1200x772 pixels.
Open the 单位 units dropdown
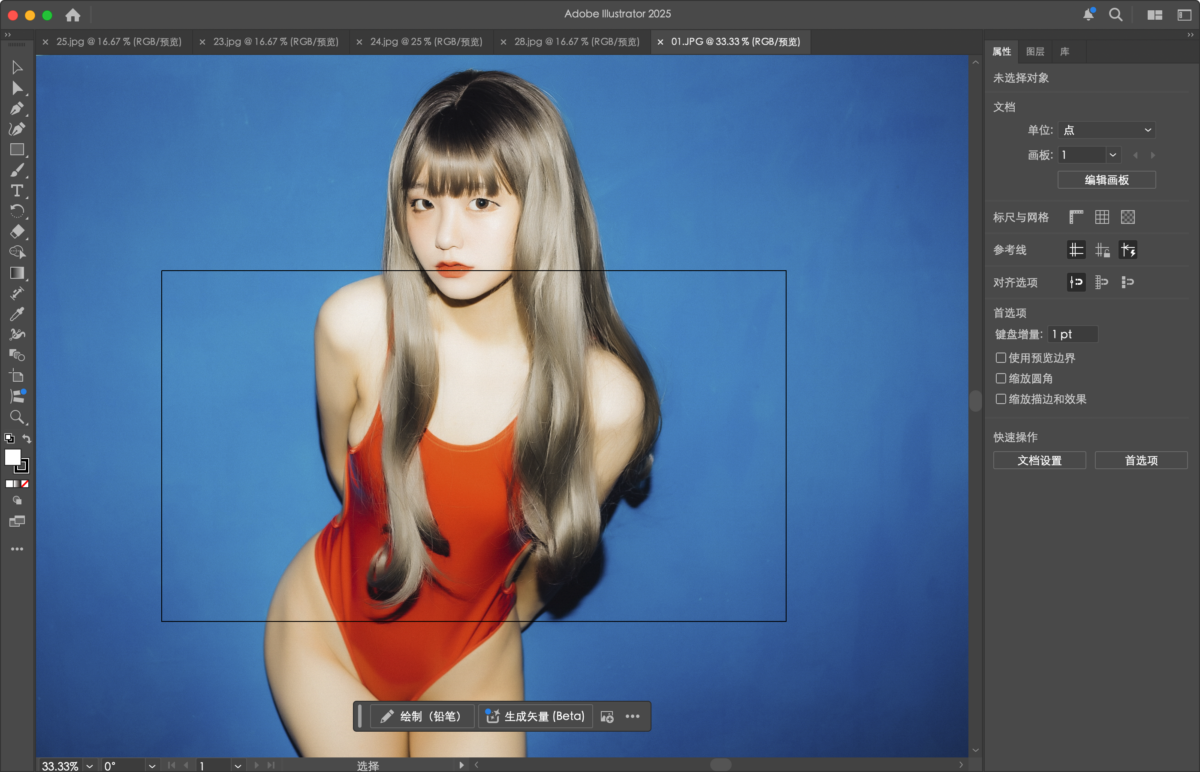[1107, 130]
